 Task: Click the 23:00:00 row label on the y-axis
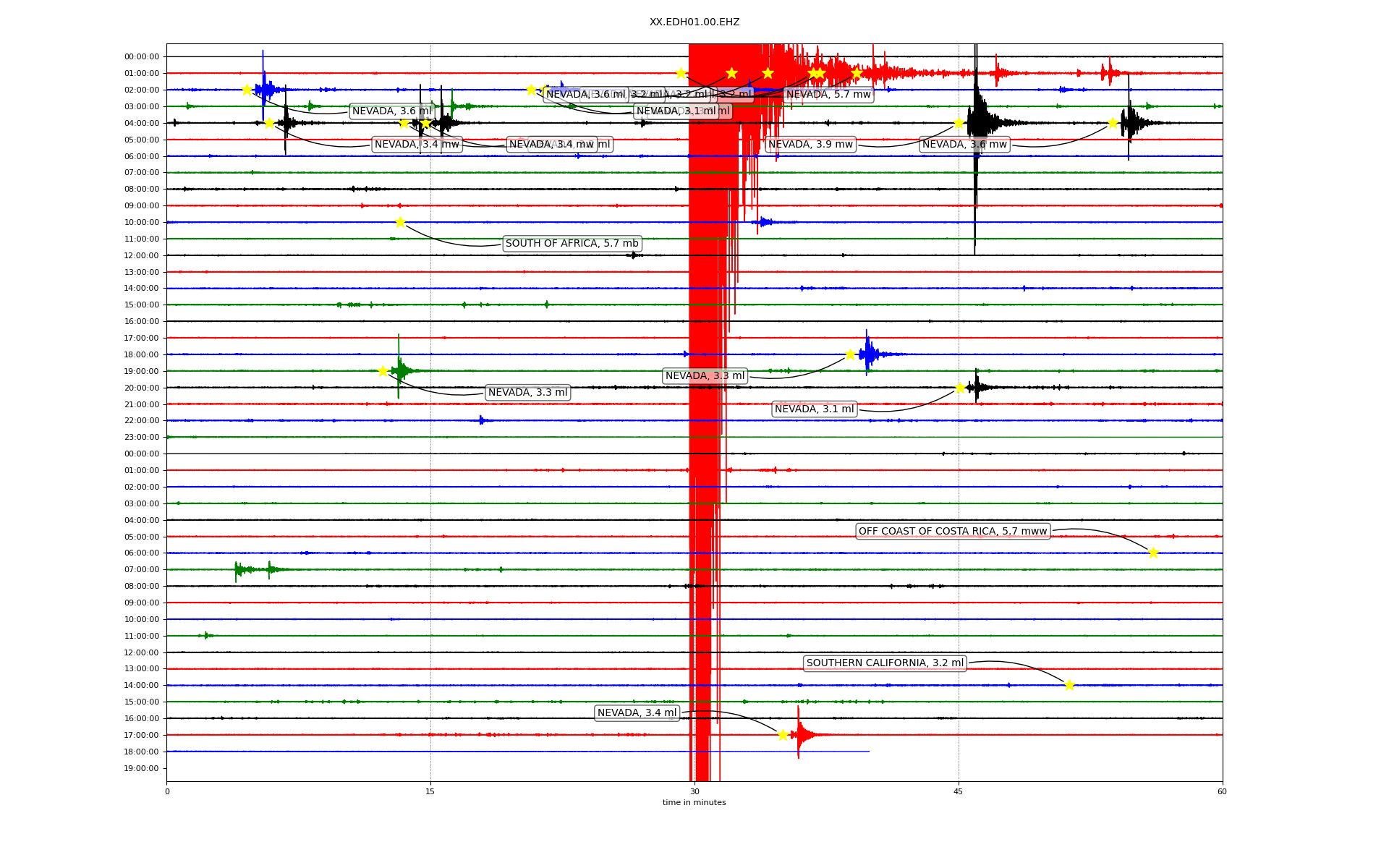(x=142, y=437)
